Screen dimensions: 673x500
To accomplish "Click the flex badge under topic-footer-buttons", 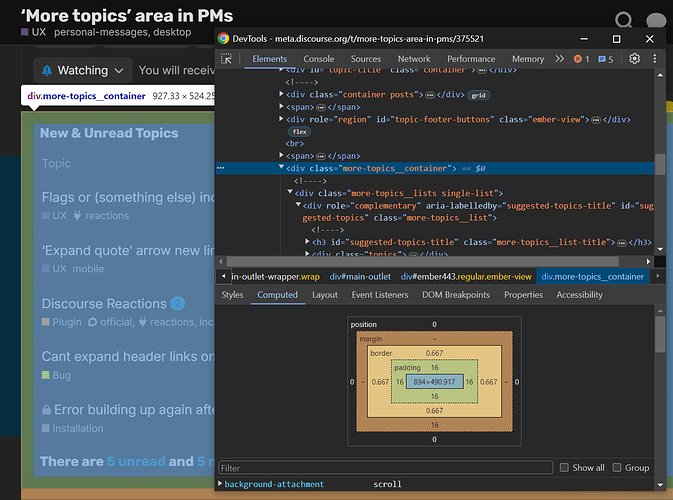I will click(x=299, y=132).
